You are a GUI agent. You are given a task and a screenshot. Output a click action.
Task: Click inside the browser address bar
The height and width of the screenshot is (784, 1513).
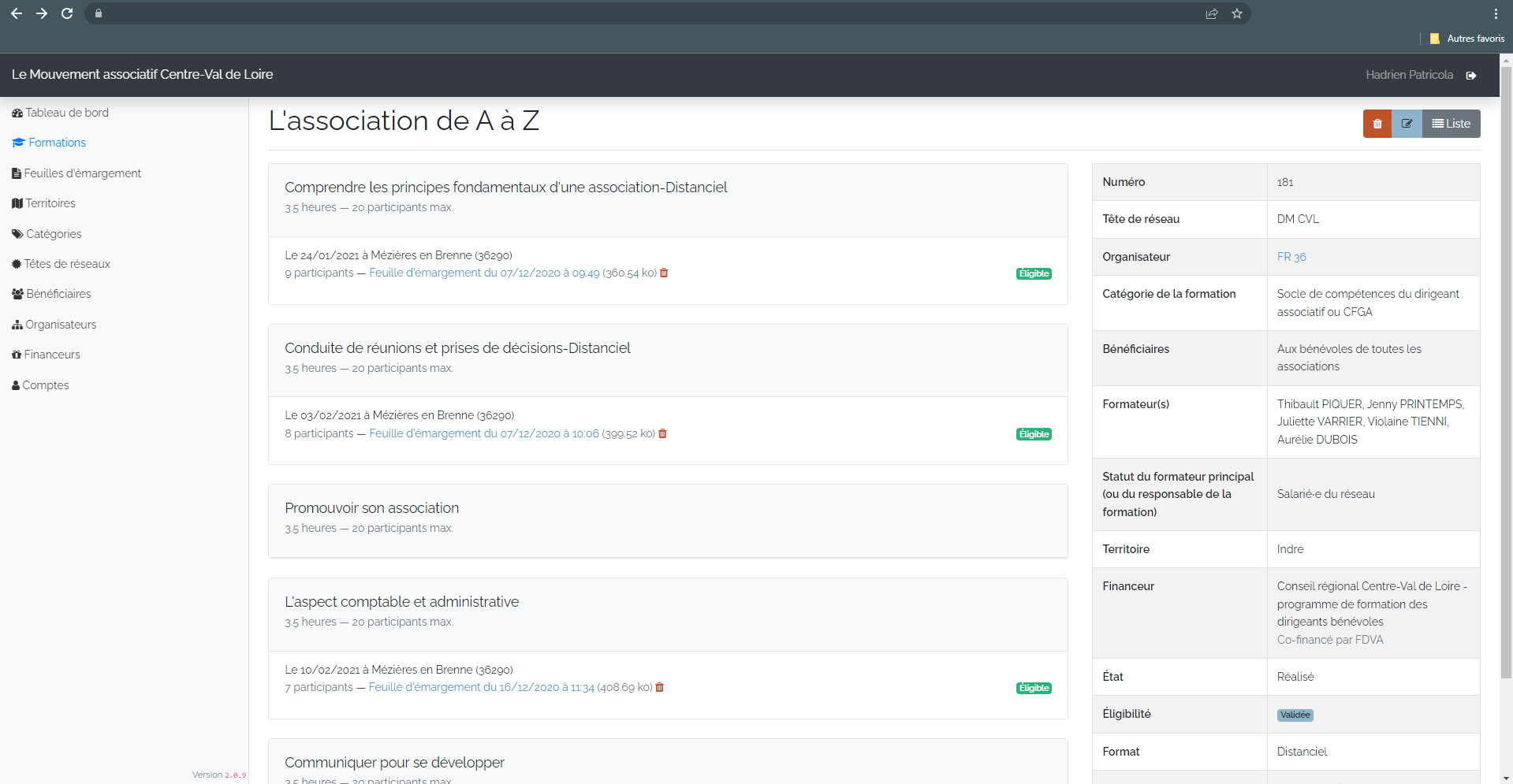point(631,13)
